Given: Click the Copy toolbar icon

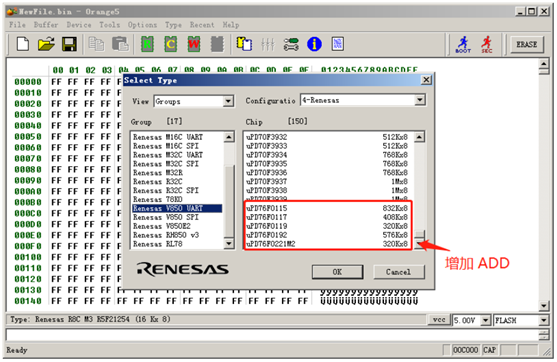Looking at the screenshot, I should click(96, 44).
